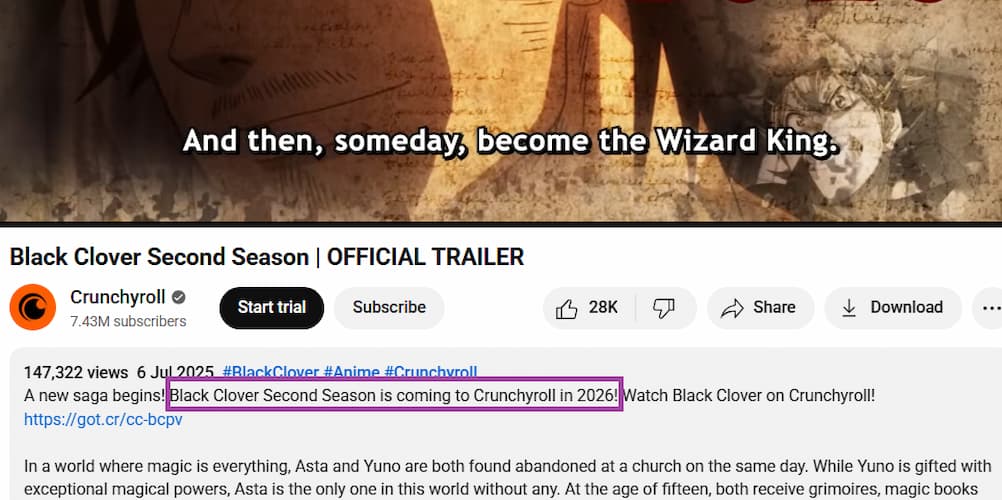Click the Download arrow icon

pyautogui.click(x=849, y=308)
